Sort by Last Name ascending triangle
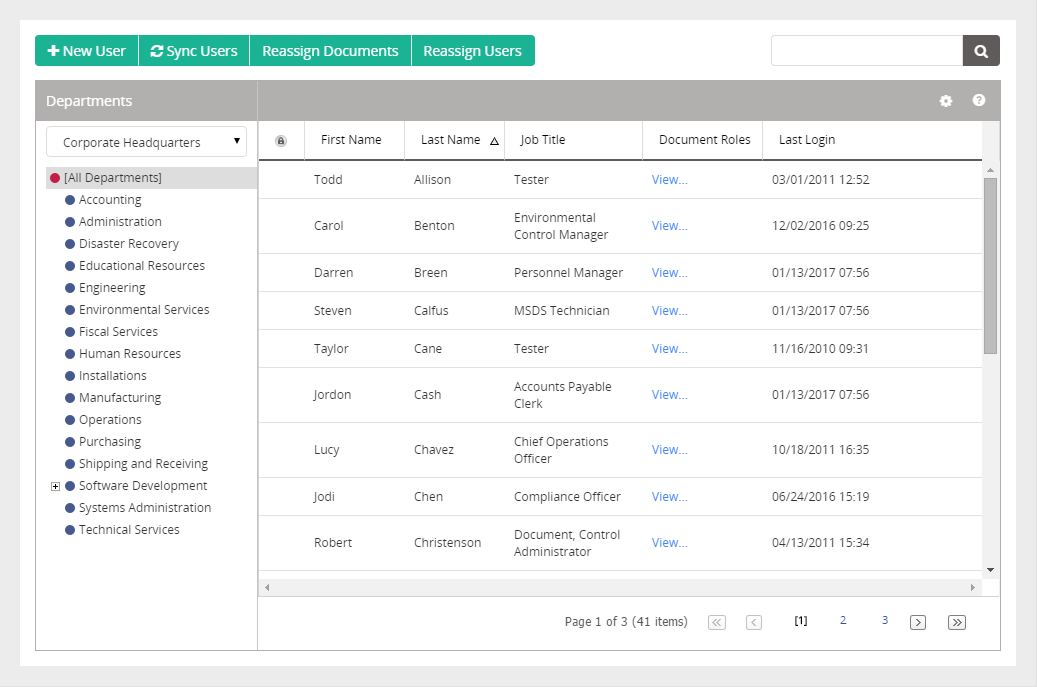 point(494,141)
